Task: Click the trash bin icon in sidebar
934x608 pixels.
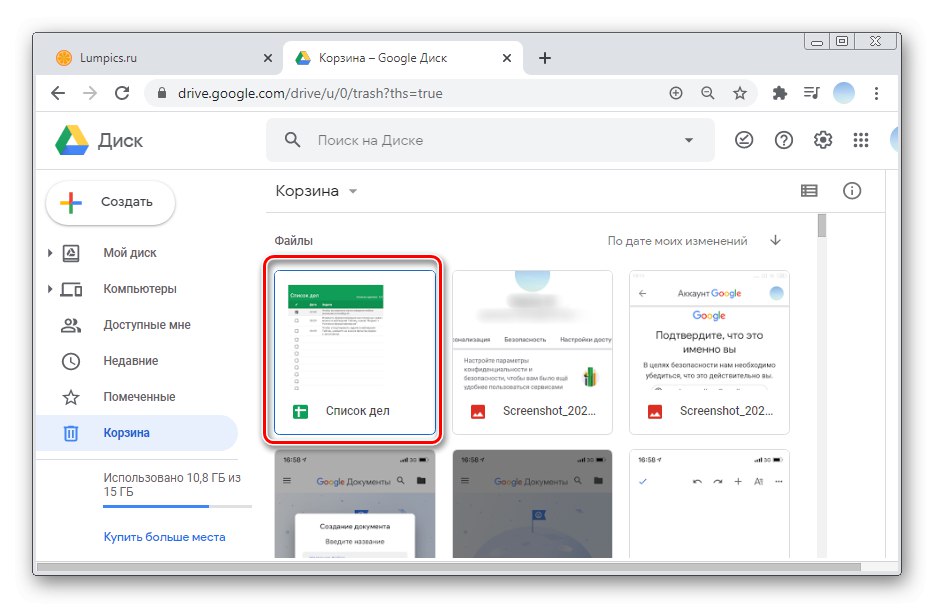Action: point(71,433)
